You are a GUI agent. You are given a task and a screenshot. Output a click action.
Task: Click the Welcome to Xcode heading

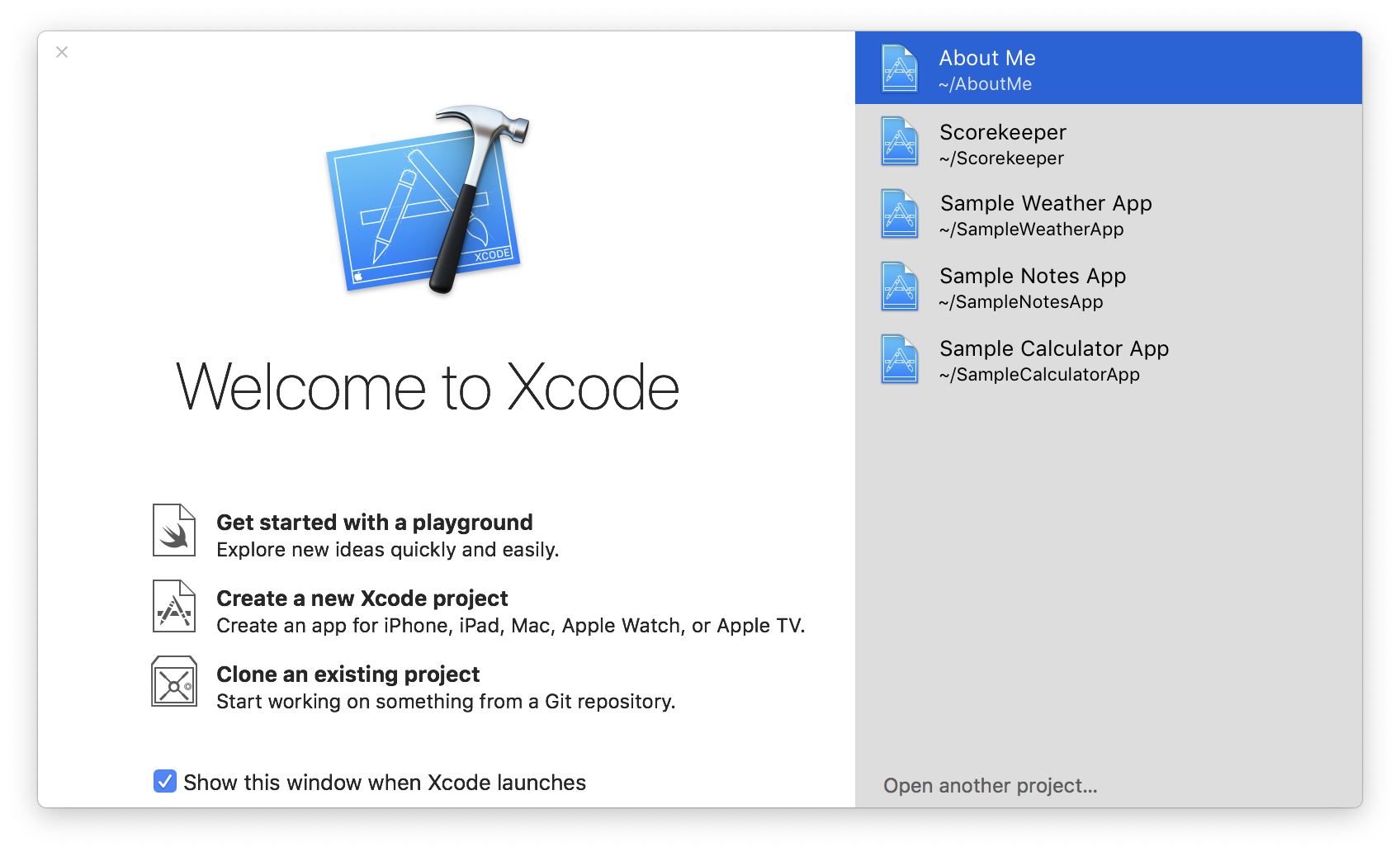428,387
